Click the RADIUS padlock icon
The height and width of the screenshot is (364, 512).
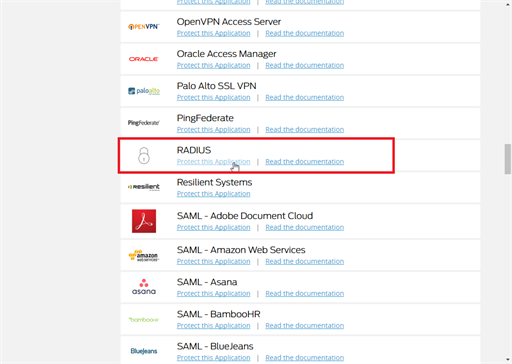[x=144, y=155]
